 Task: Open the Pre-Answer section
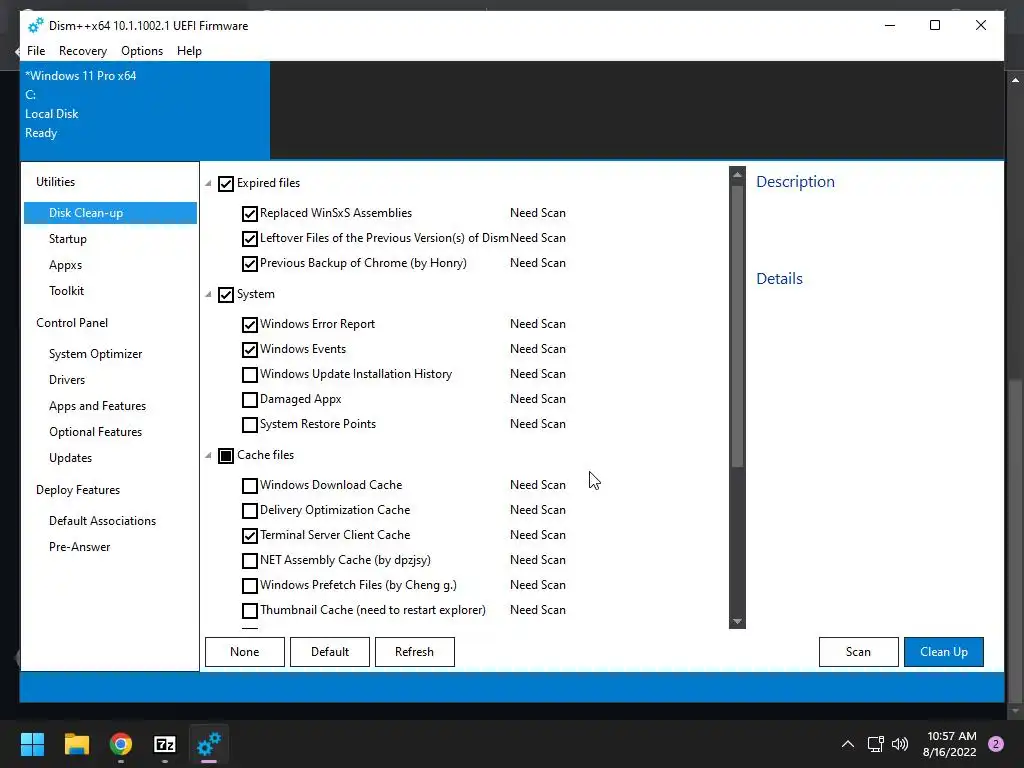tap(80, 547)
